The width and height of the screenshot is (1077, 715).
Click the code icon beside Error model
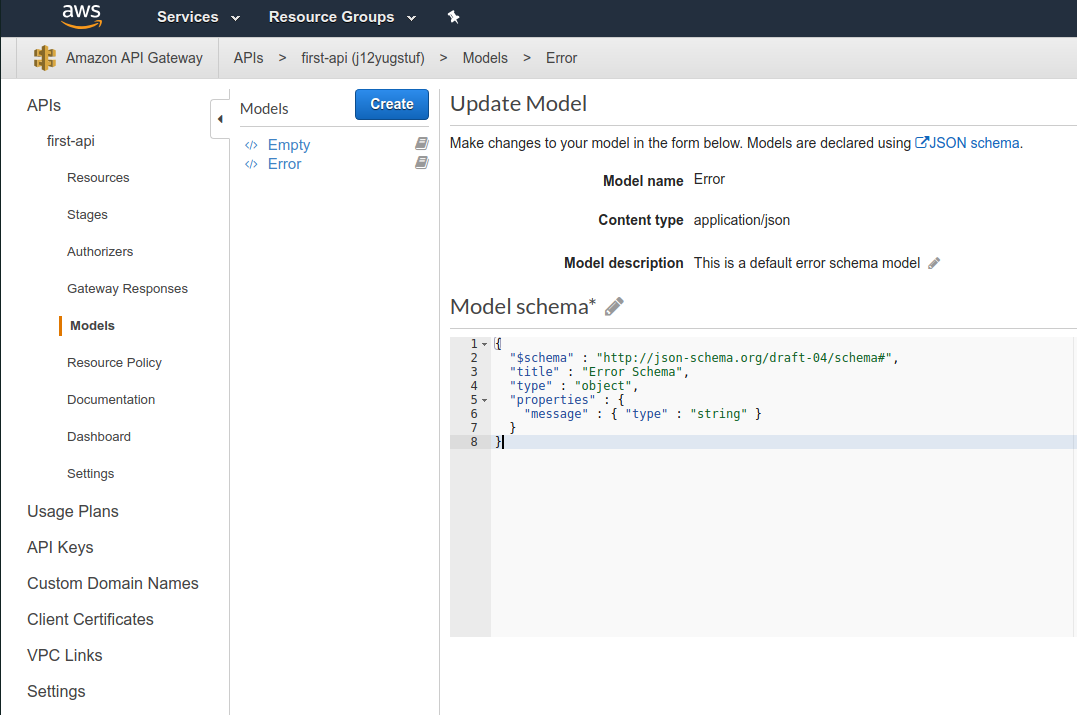point(251,164)
